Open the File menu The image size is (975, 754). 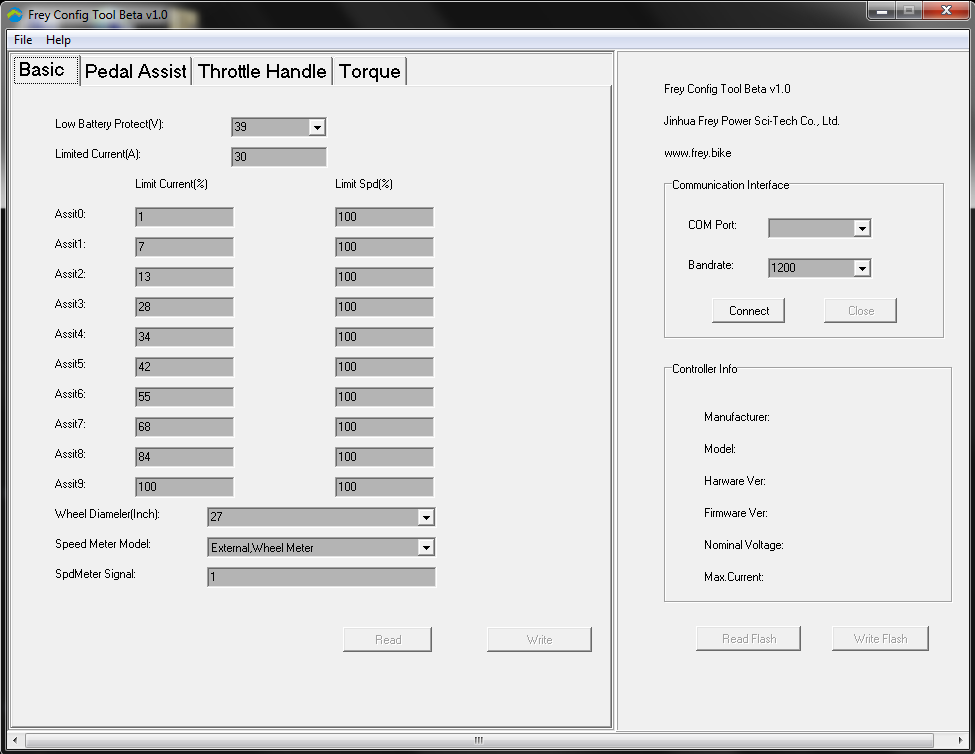pos(23,40)
